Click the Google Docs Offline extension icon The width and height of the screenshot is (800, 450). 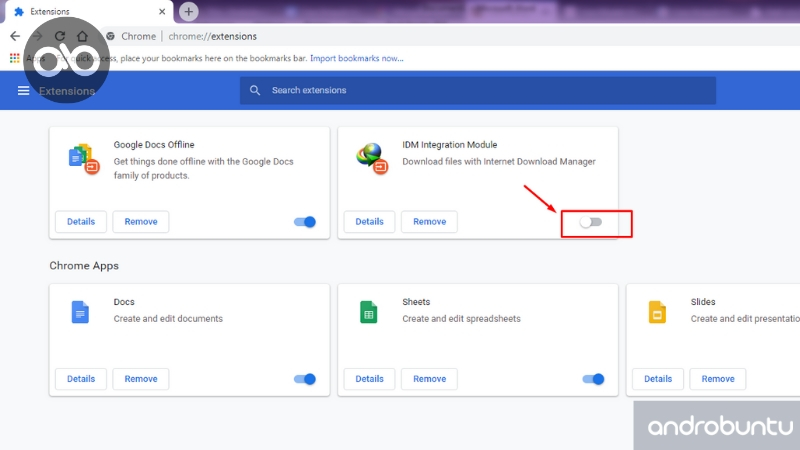[x=80, y=157]
